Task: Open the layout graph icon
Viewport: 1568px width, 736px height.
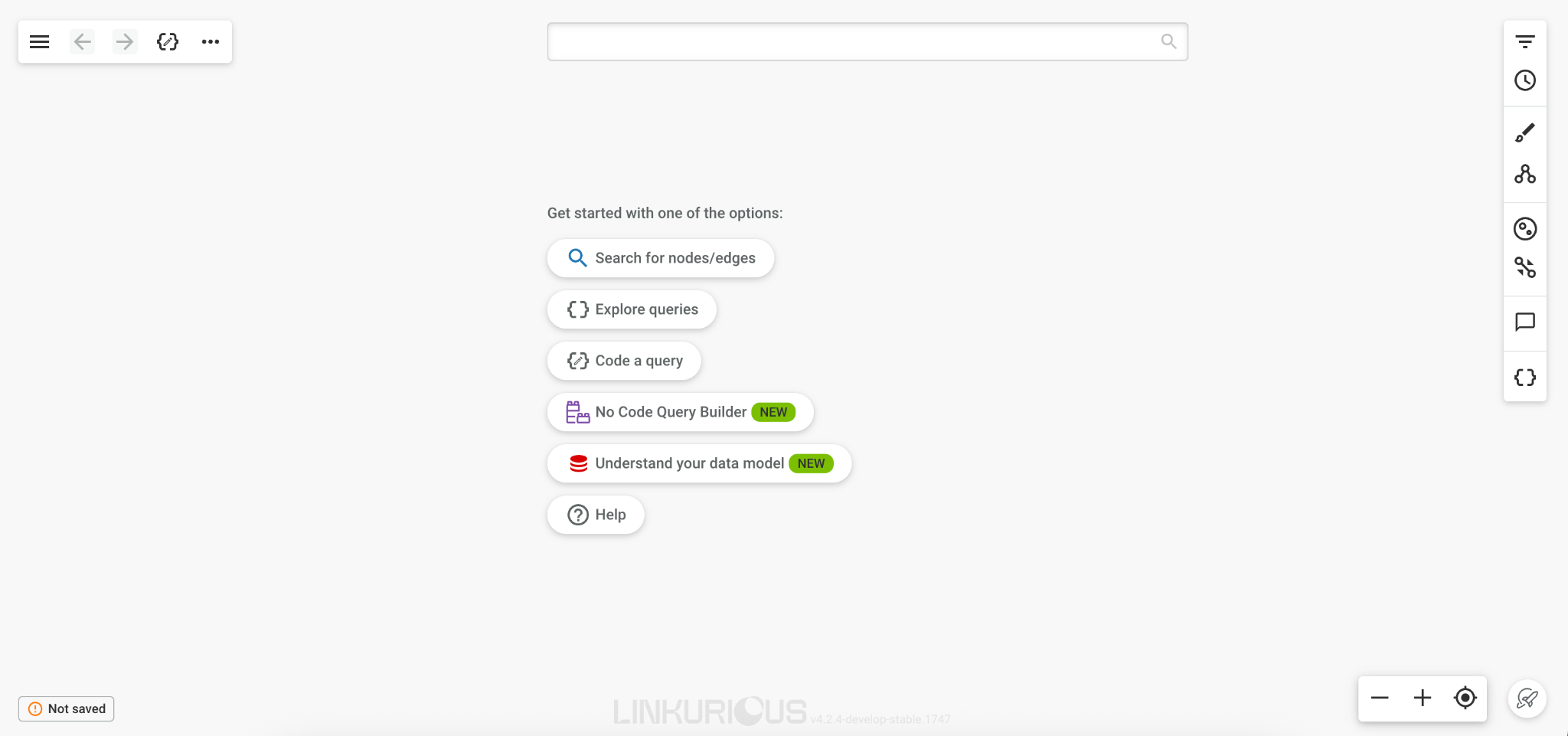Action: click(1525, 175)
